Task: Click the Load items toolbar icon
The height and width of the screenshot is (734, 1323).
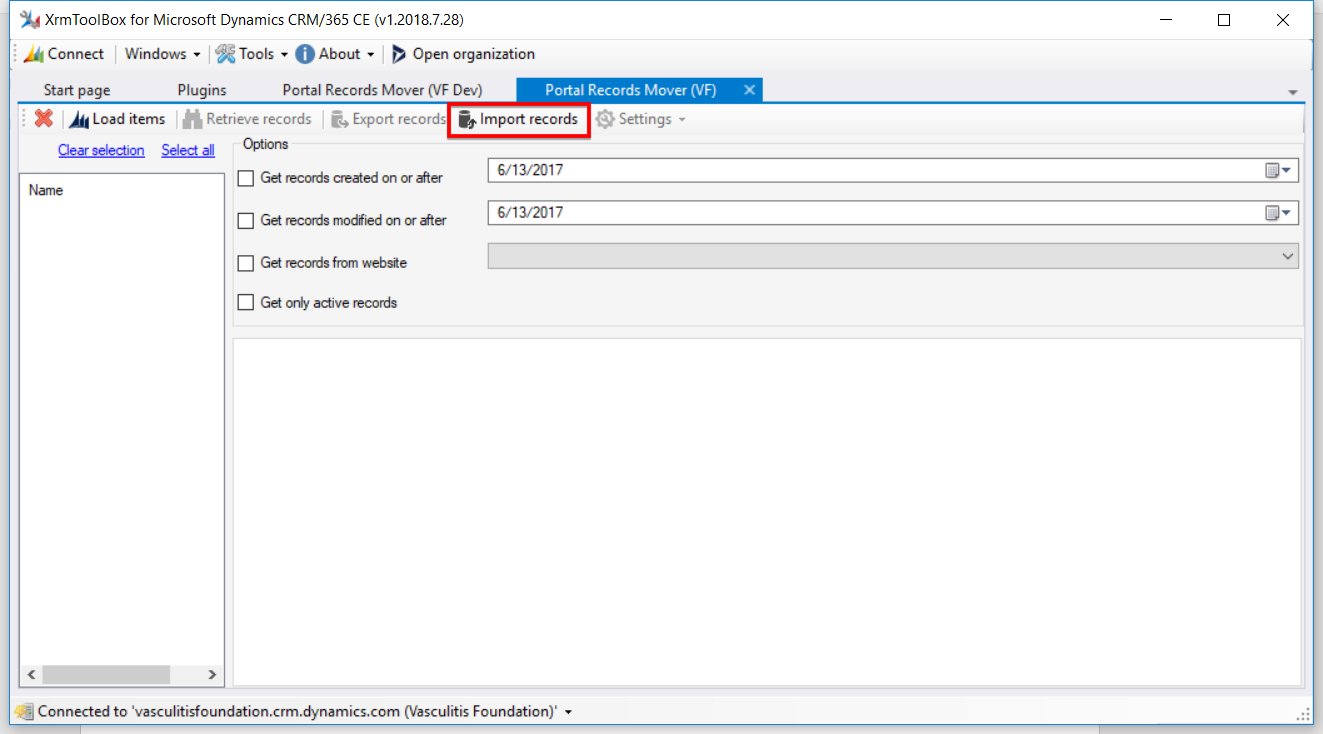Action: click(80, 119)
